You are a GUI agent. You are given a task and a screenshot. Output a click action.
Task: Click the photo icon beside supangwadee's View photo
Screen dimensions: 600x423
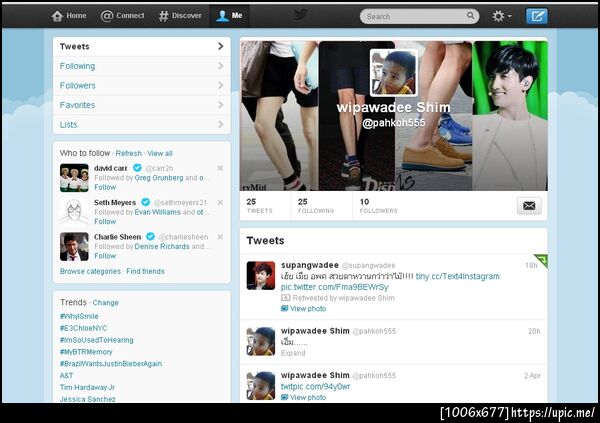284,309
